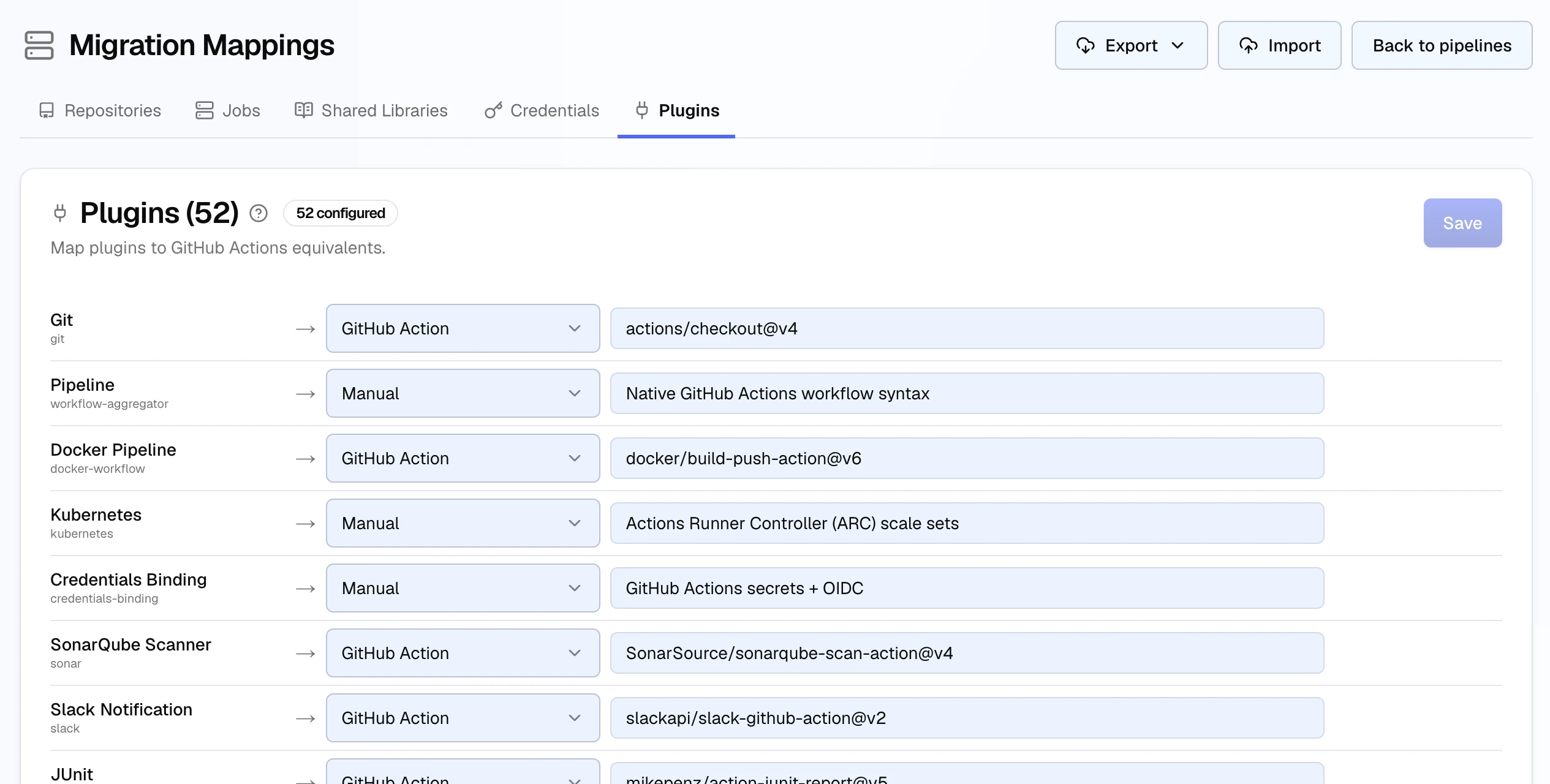Open the Docker Pipeline mapping type dropdown
The height and width of the screenshot is (784, 1550).
pos(463,458)
